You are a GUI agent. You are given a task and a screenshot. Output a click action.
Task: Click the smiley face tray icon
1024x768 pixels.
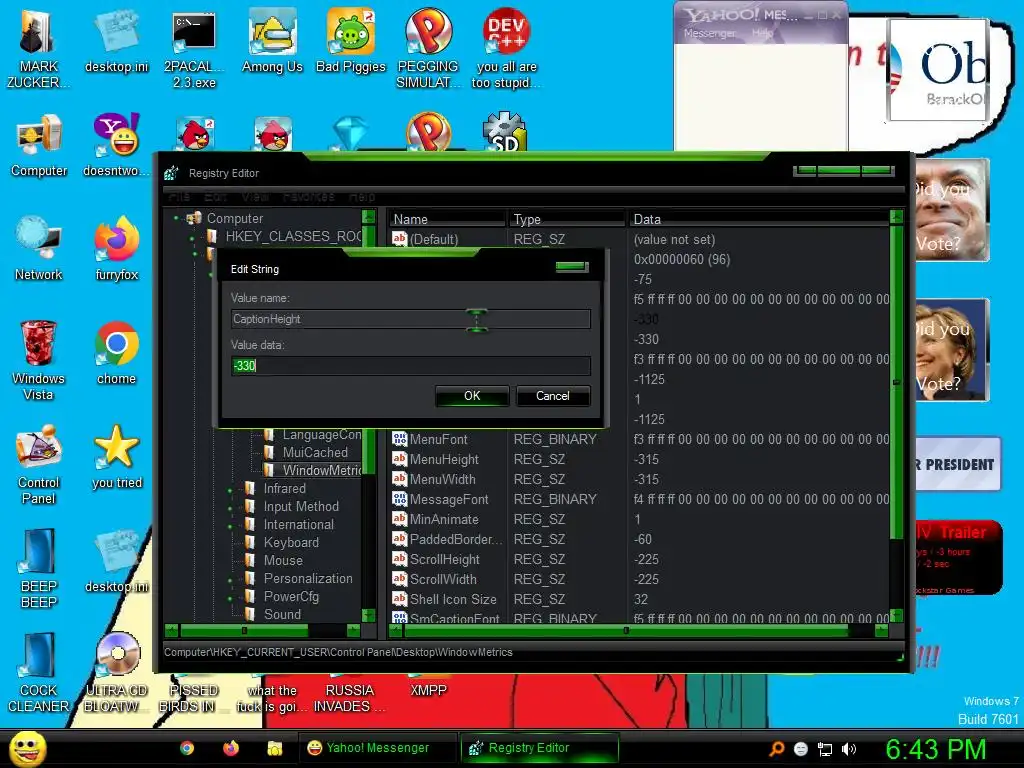click(801, 749)
